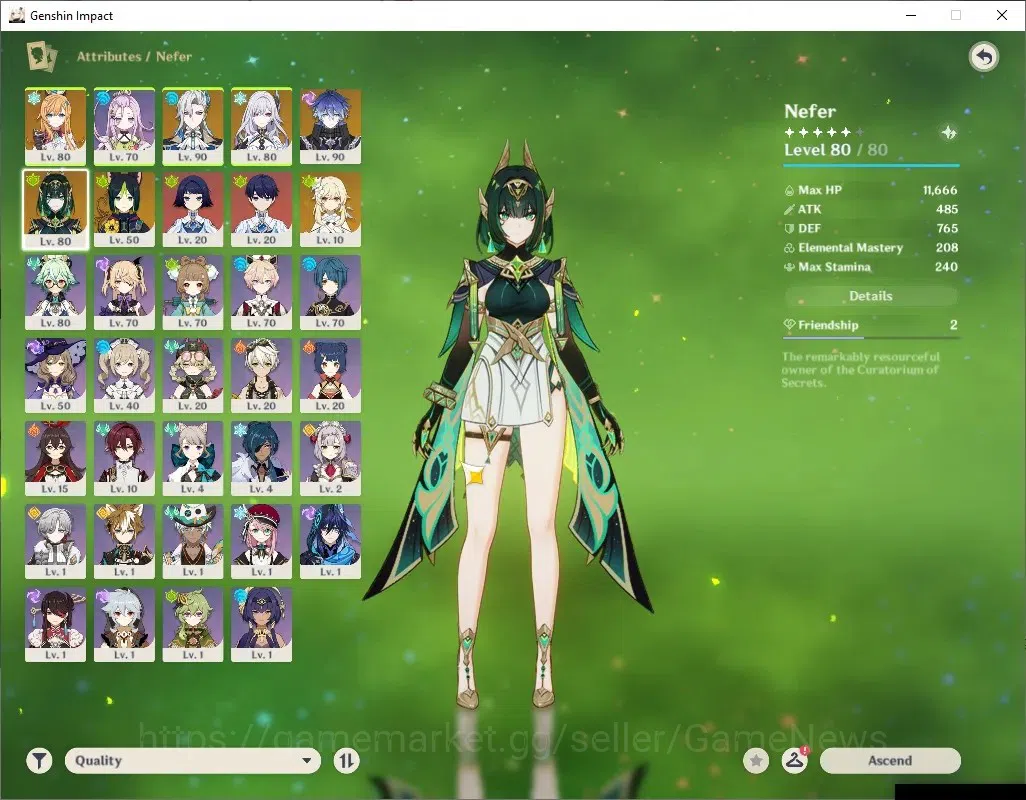Viewport: 1026px width, 800px height.
Task: Select Bennett's Lv. 20 portrait
Action: 262,375
